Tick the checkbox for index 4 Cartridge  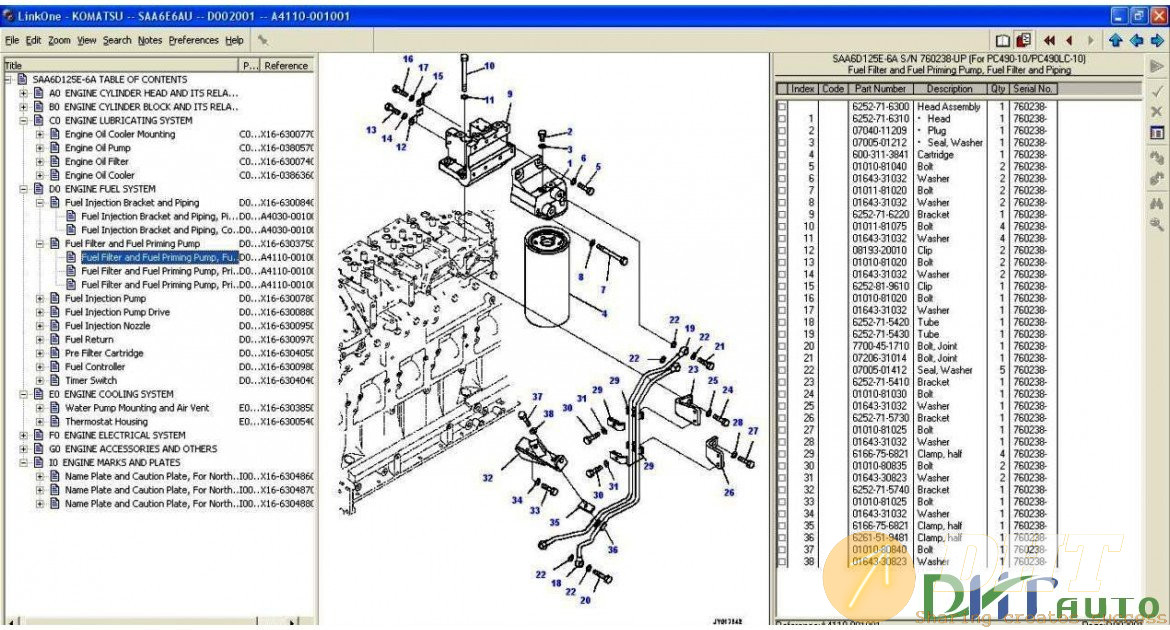pos(782,155)
